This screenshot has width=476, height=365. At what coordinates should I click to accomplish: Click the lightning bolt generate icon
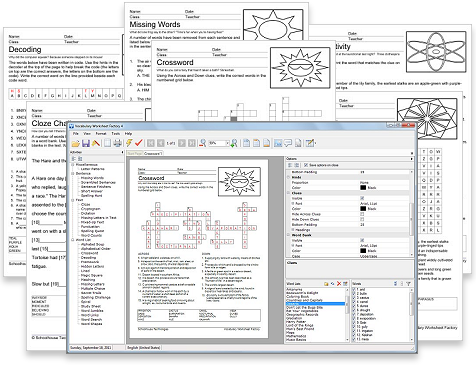coord(129,143)
